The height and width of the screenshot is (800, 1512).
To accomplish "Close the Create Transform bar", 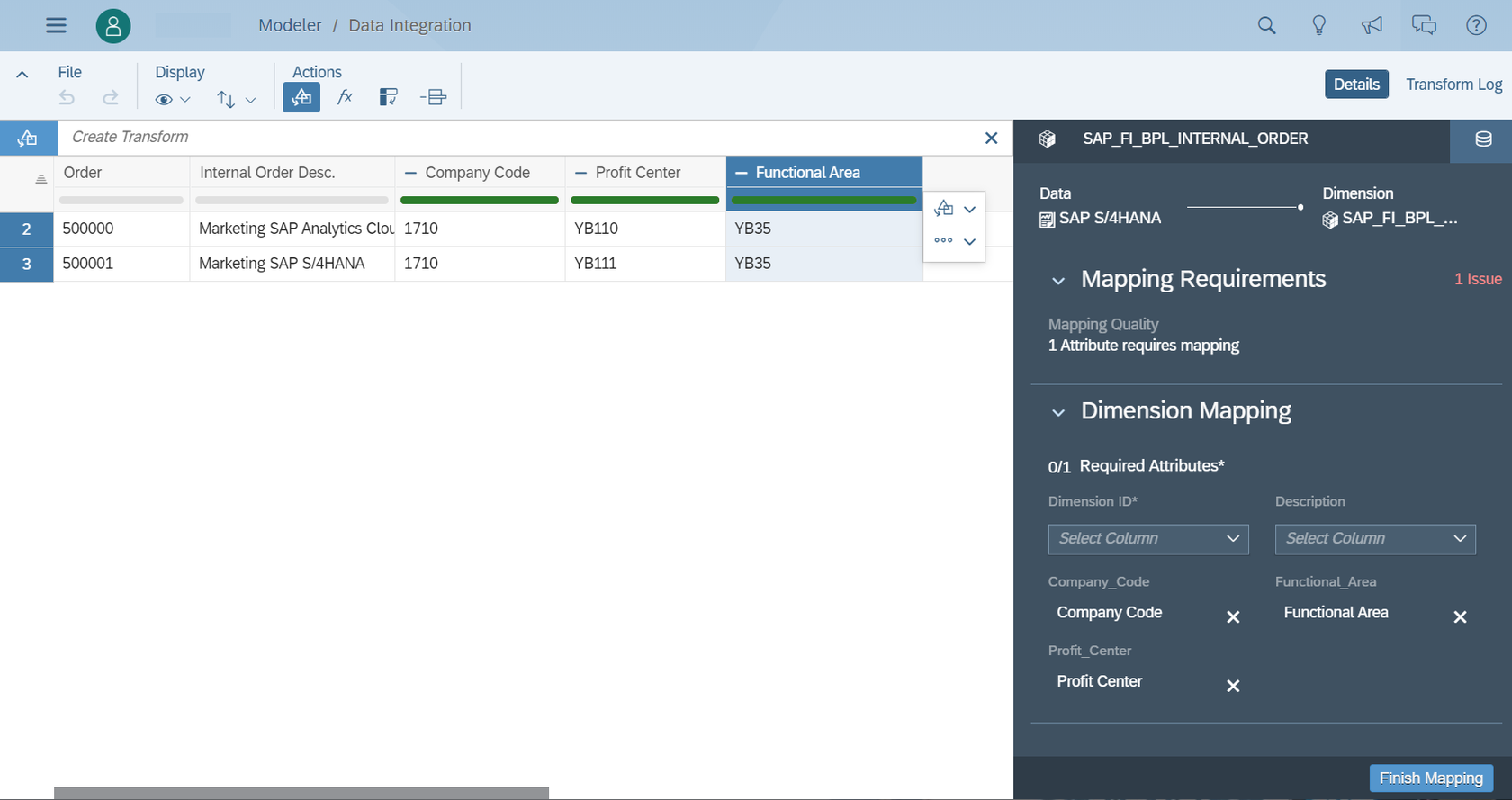I will (991, 138).
